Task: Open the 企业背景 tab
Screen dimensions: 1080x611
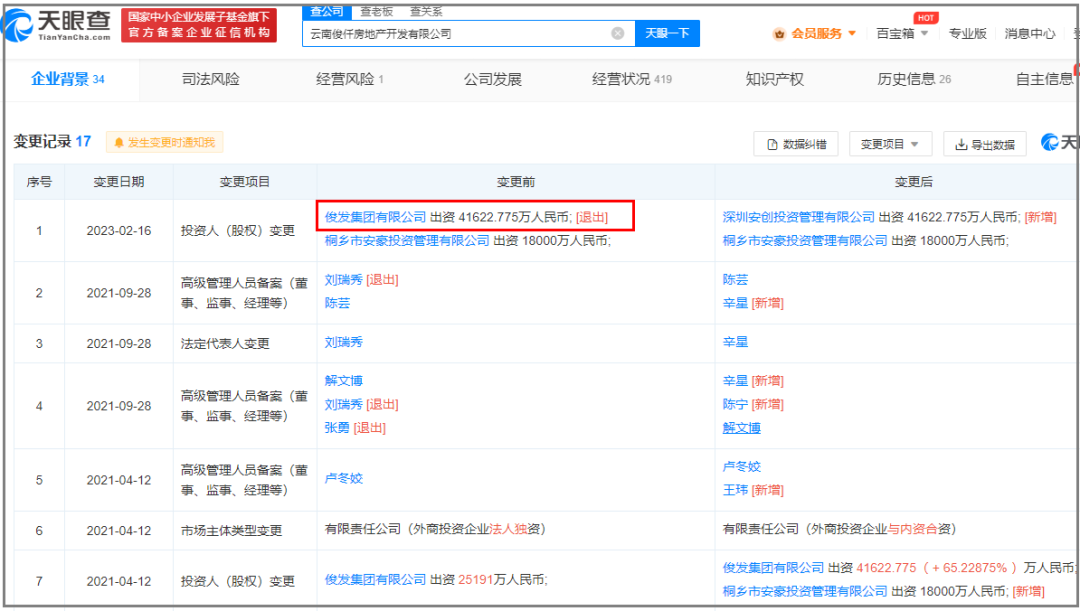Action: (x=68, y=79)
